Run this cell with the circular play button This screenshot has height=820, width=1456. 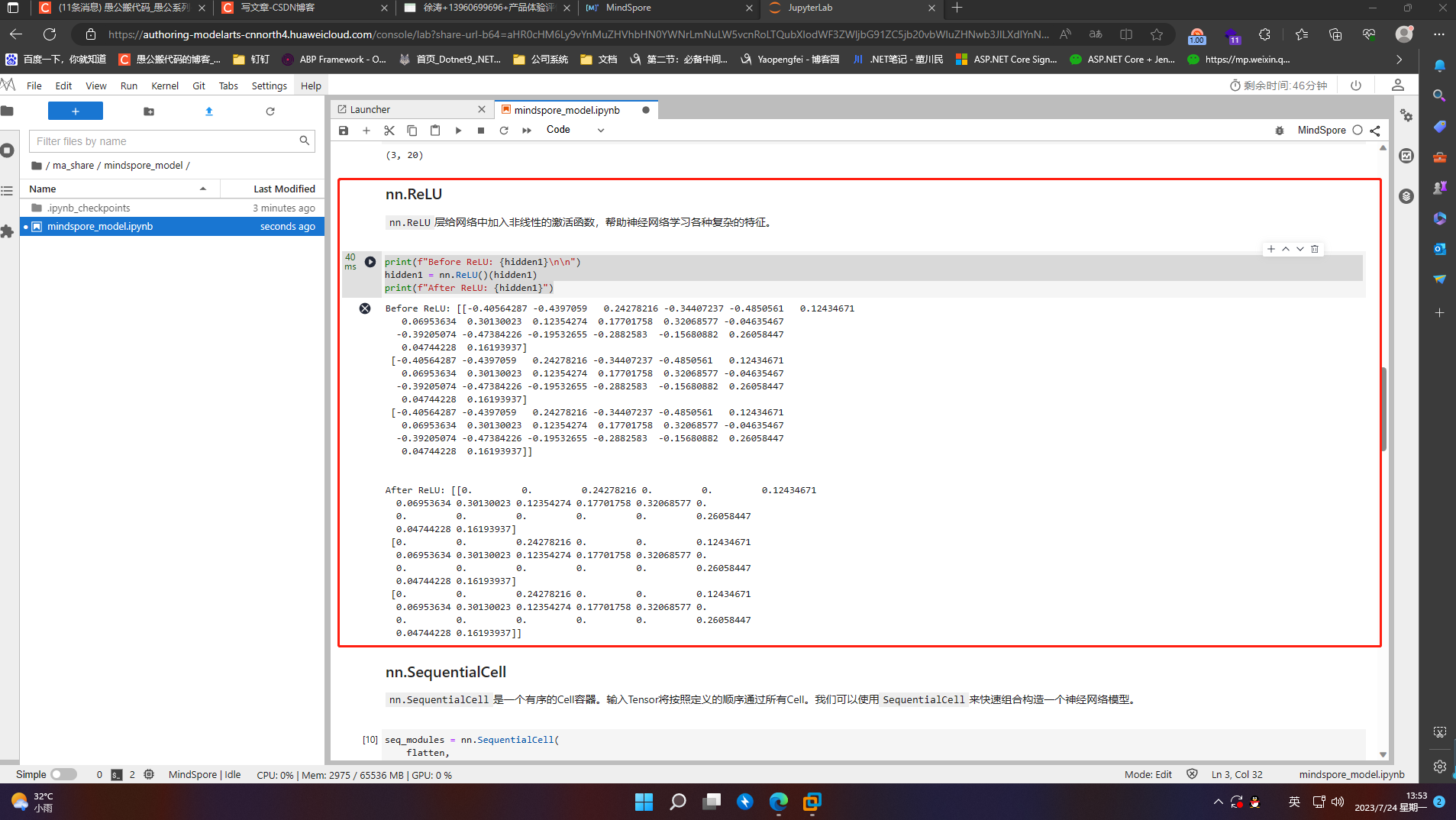pyautogui.click(x=370, y=262)
